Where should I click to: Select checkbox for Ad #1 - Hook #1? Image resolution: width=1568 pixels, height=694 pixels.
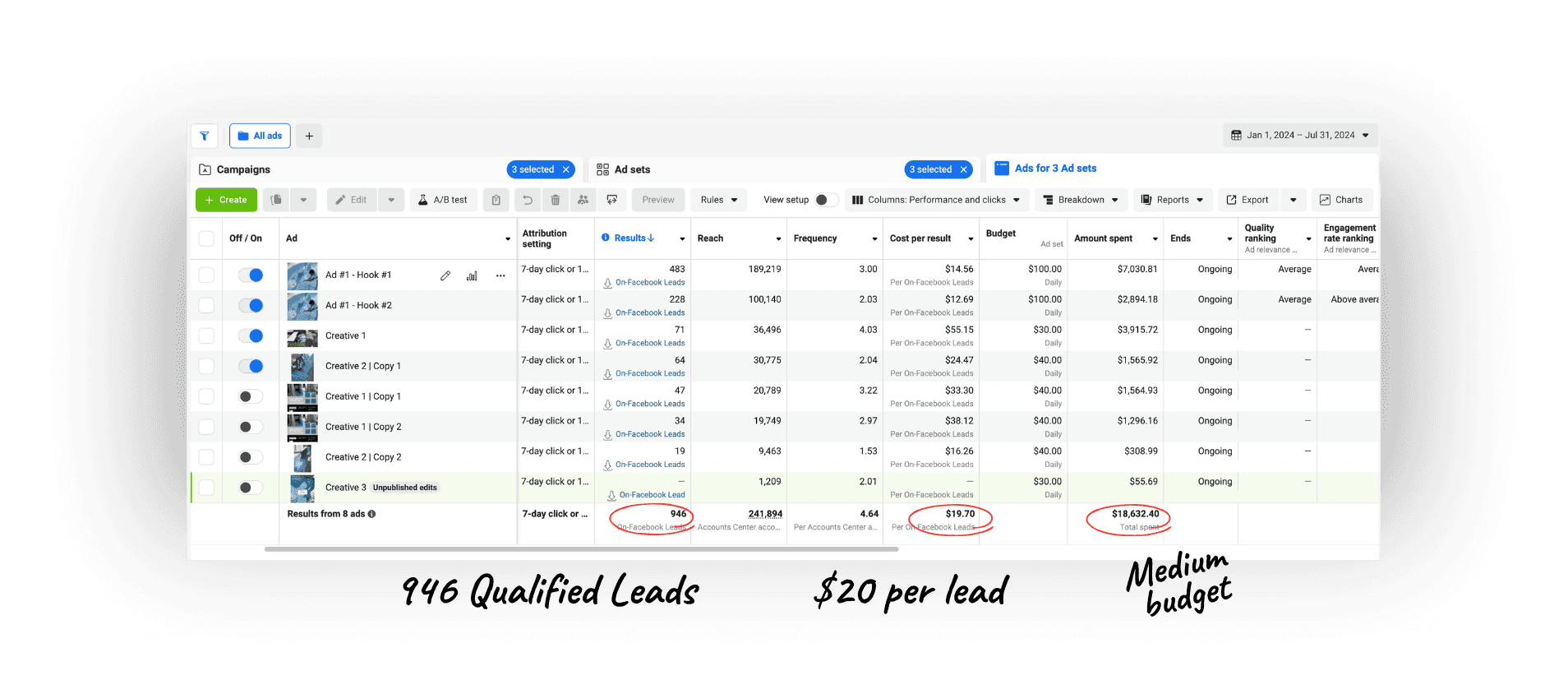[207, 275]
